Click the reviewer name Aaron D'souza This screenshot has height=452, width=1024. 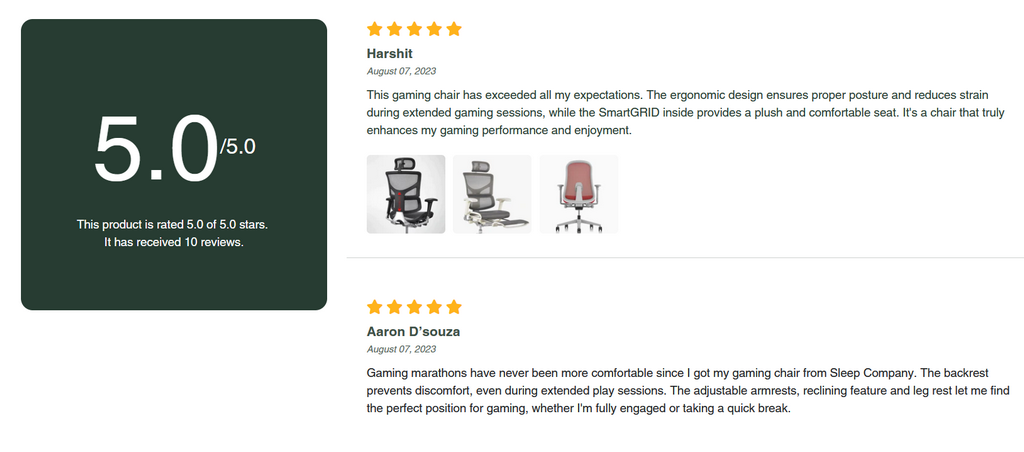413,332
